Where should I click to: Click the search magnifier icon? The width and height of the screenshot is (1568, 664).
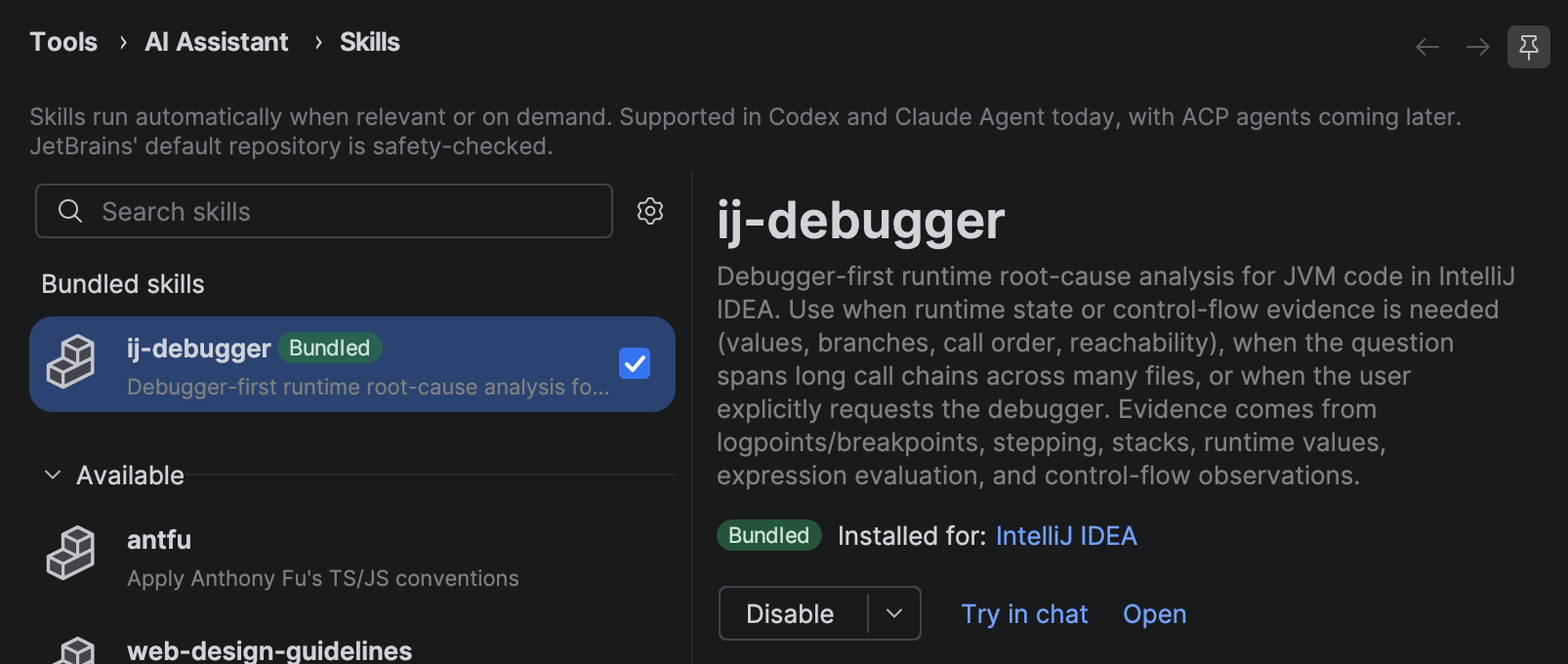(x=70, y=211)
